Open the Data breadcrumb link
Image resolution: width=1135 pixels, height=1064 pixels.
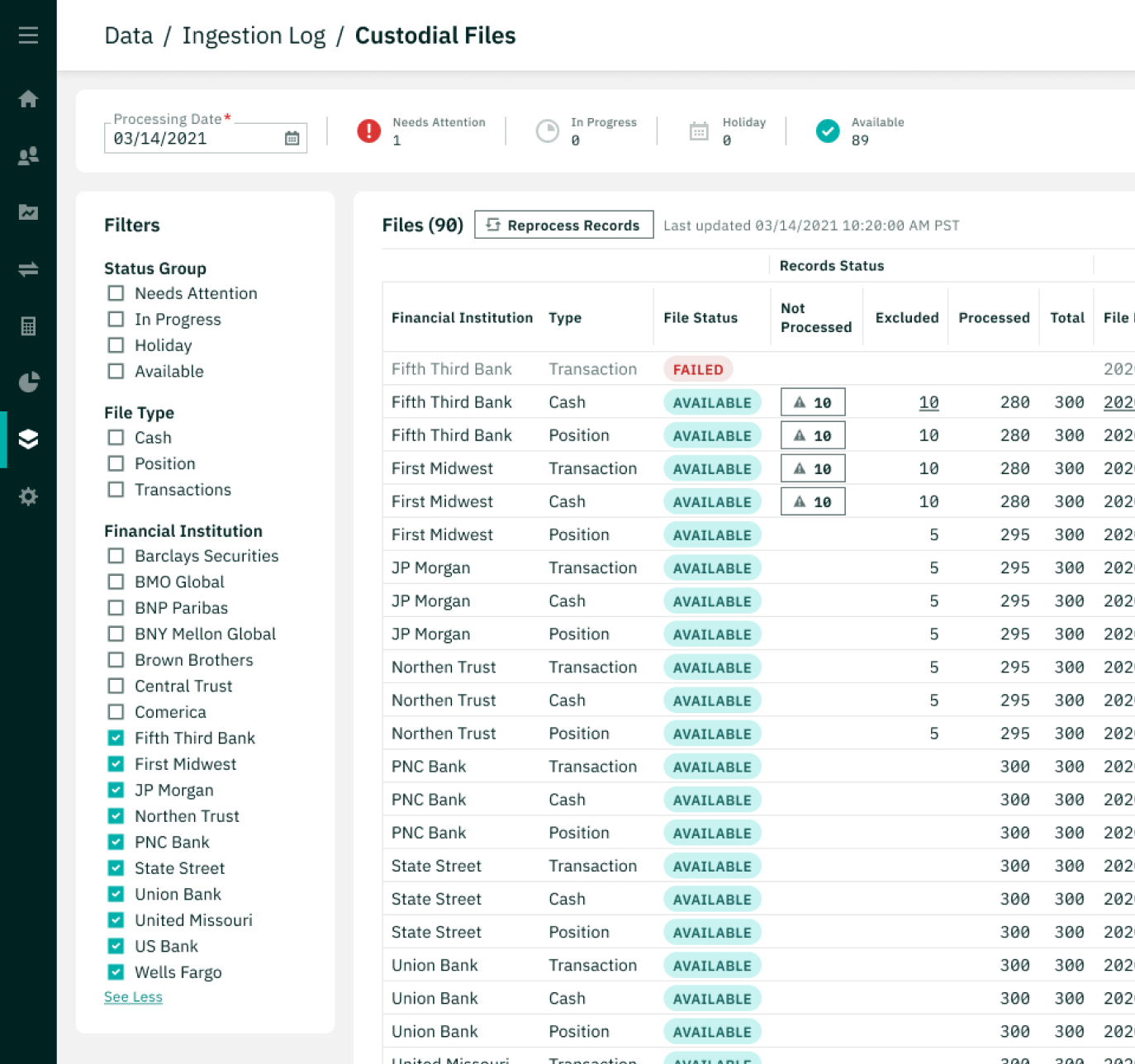click(x=128, y=35)
